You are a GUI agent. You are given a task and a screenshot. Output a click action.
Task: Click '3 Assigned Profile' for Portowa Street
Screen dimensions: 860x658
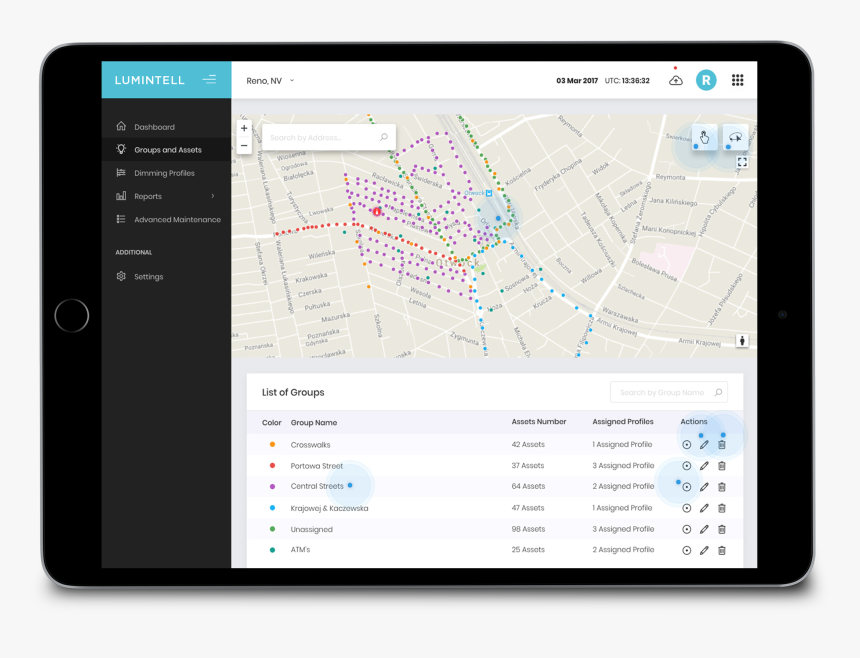coord(623,466)
